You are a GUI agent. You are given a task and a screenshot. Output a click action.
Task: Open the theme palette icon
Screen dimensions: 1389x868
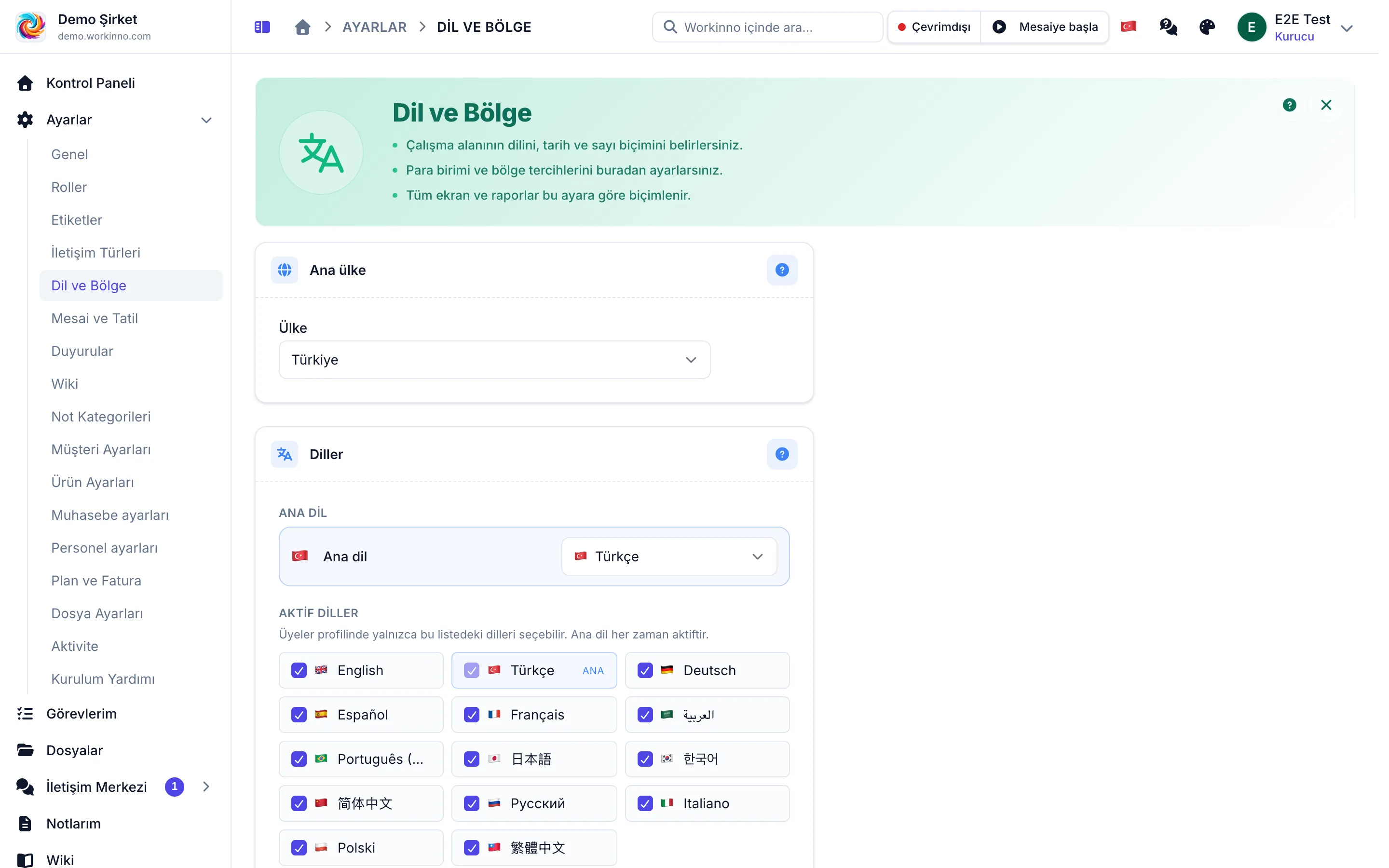coord(1207,27)
